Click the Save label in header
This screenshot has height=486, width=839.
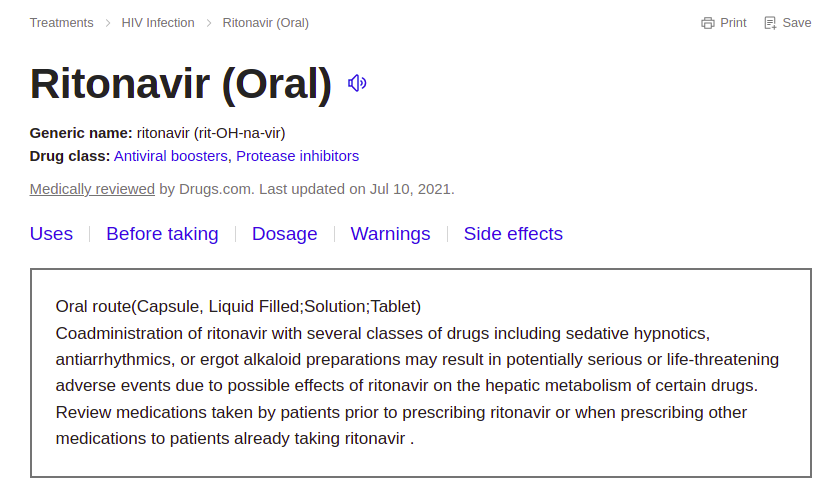click(797, 23)
